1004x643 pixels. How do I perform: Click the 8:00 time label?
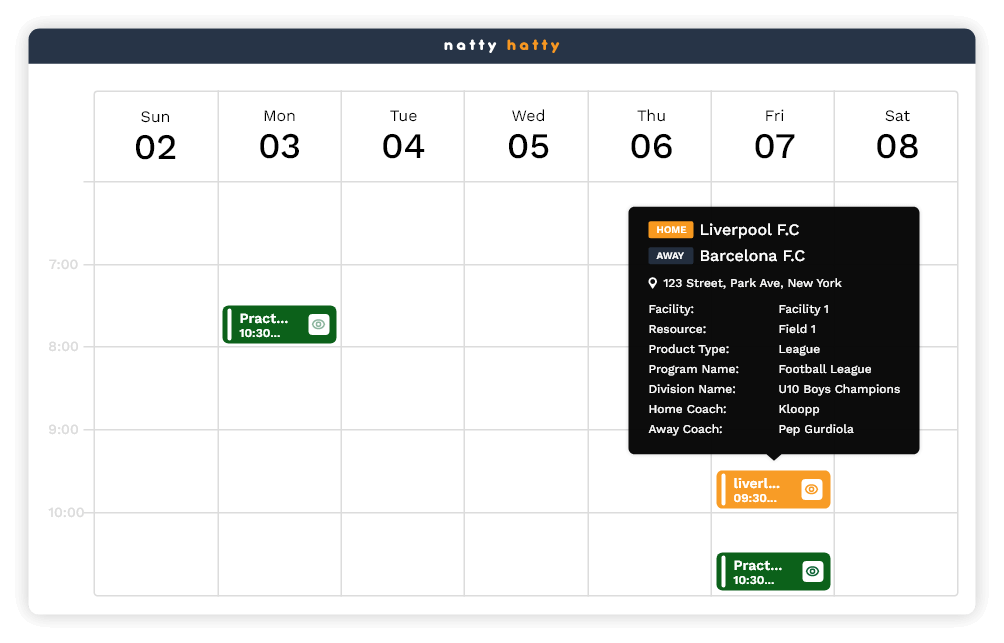coord(63,347)
